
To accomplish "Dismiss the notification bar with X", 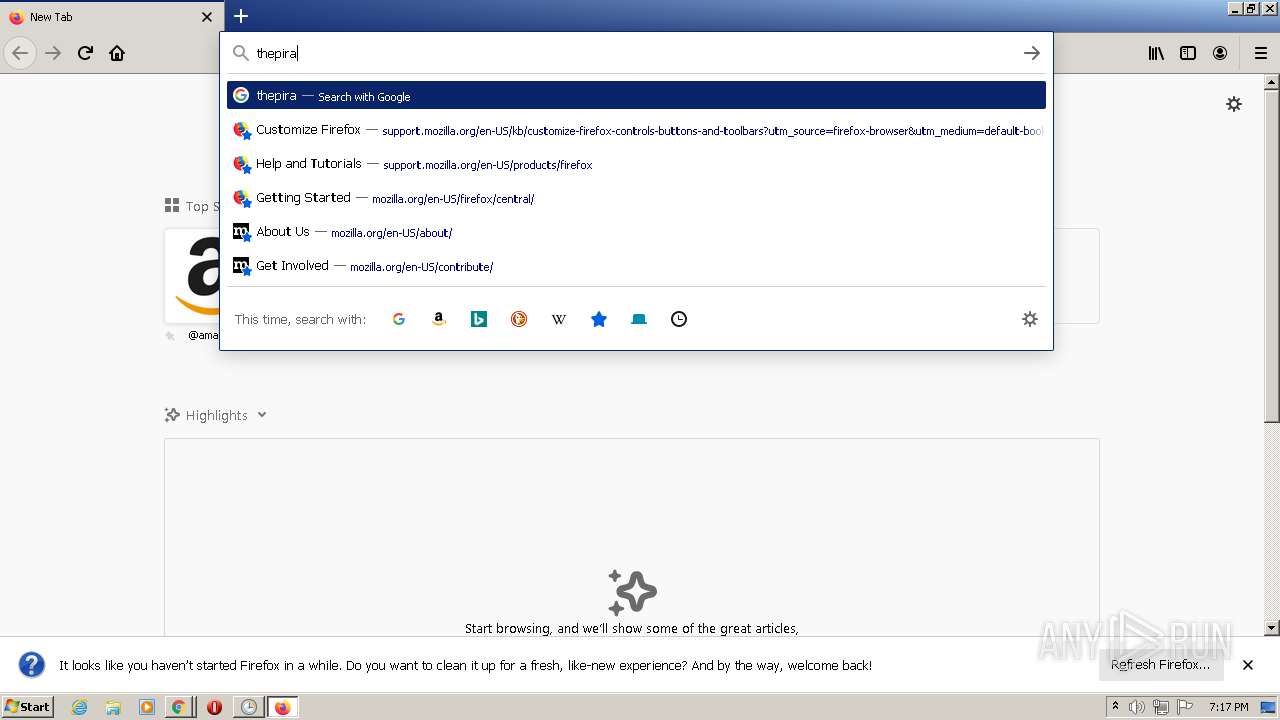I will pos(1248,665).
